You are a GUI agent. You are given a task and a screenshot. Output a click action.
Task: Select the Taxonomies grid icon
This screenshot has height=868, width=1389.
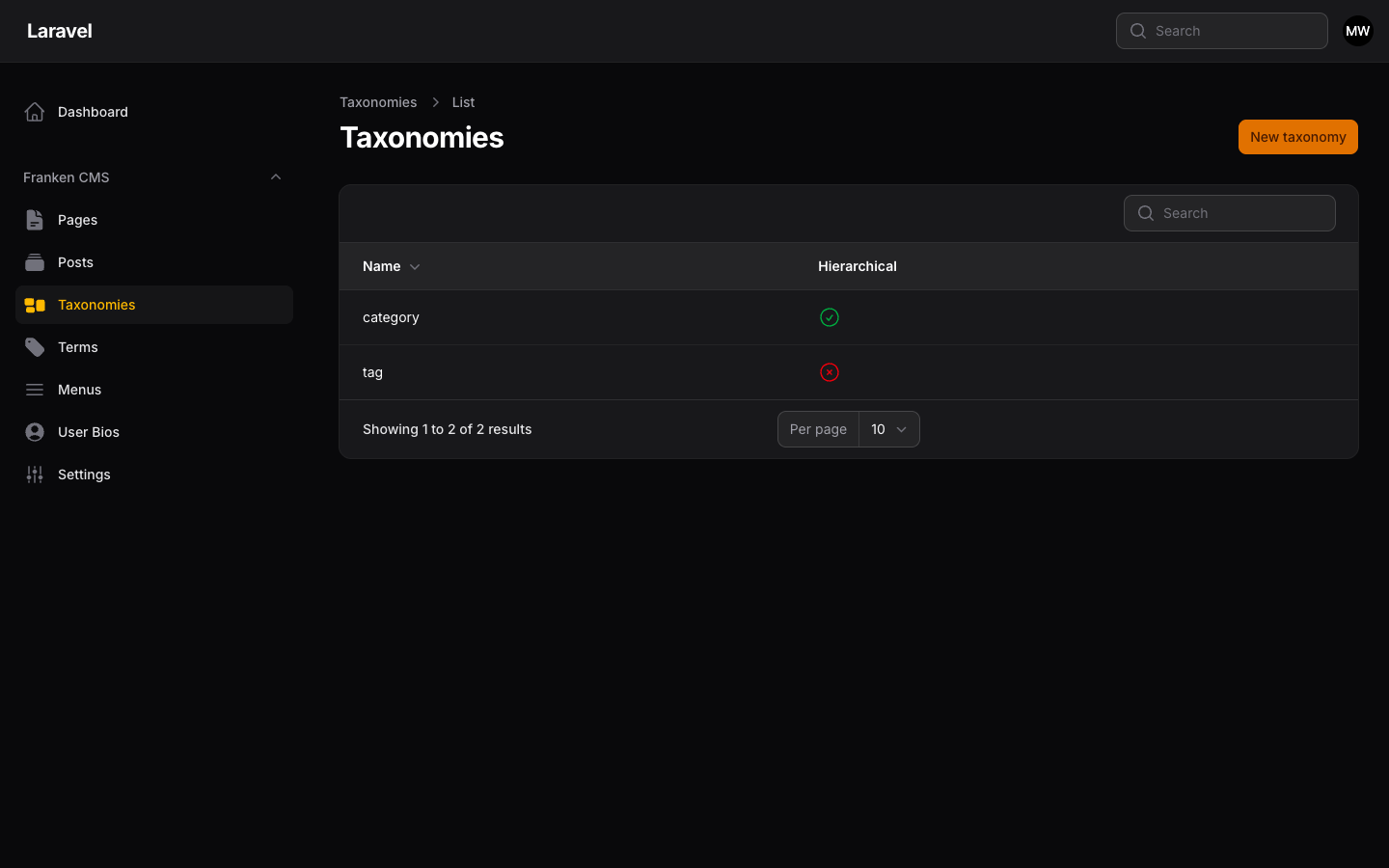point(35,304)
